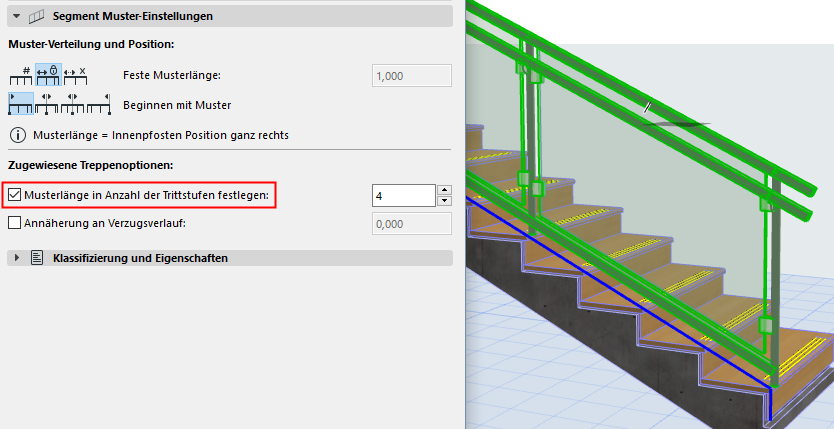Click the blue railing reference line in 3D view
This screenshot has height=429, width=834.
point(617,293)
